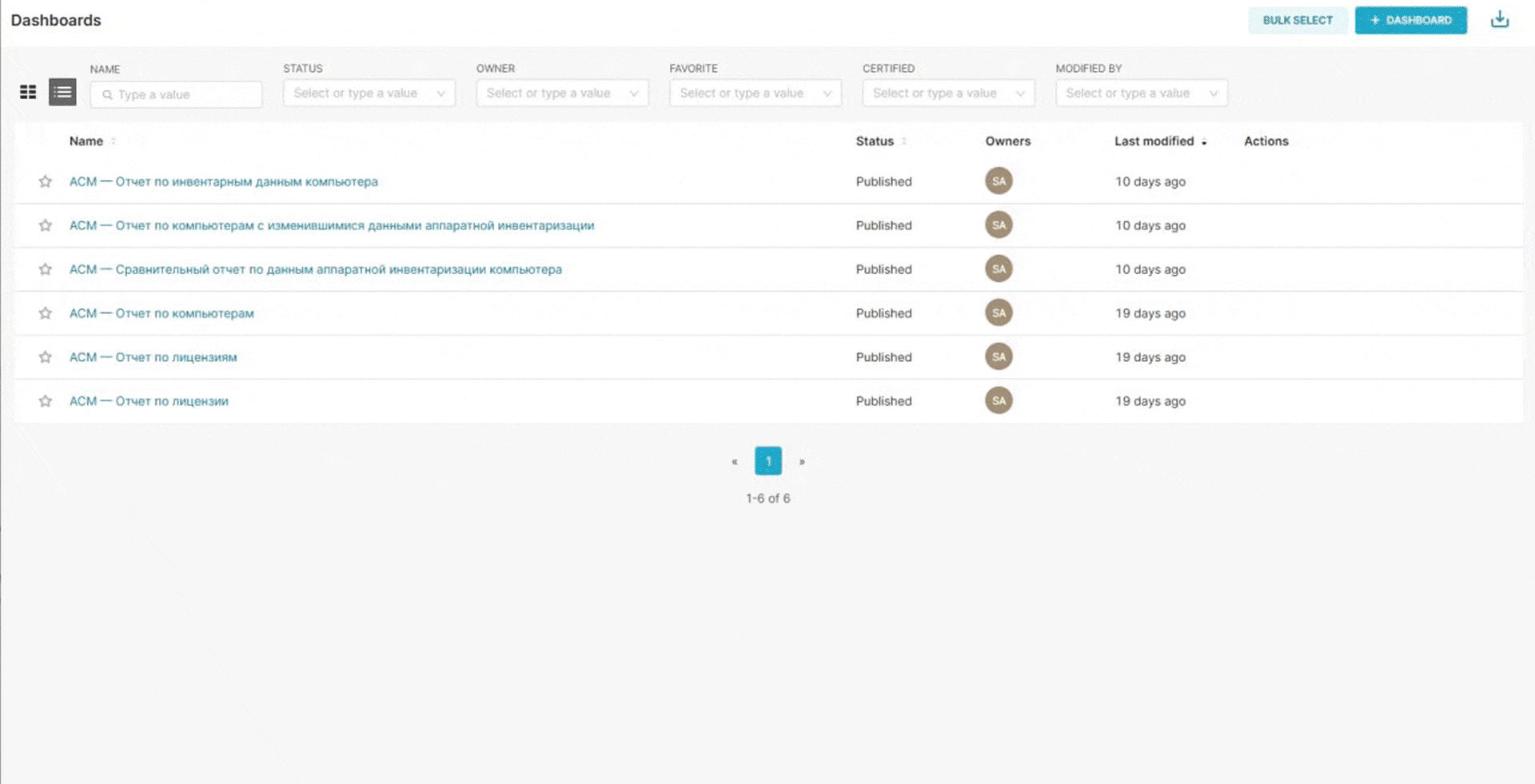This screenshot has width=1535, height=784.
Task: Click 'Published' status of 'Отчет по лицензии'
Action: (883, 401)
